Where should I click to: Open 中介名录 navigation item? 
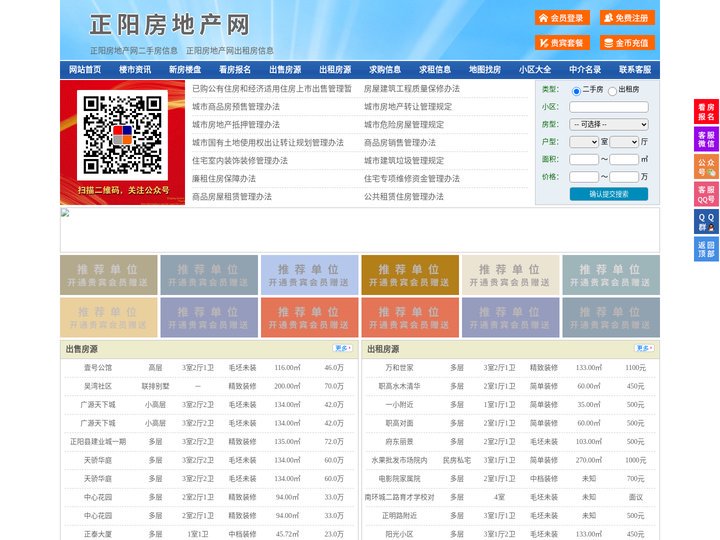click(x=585, y=70)
